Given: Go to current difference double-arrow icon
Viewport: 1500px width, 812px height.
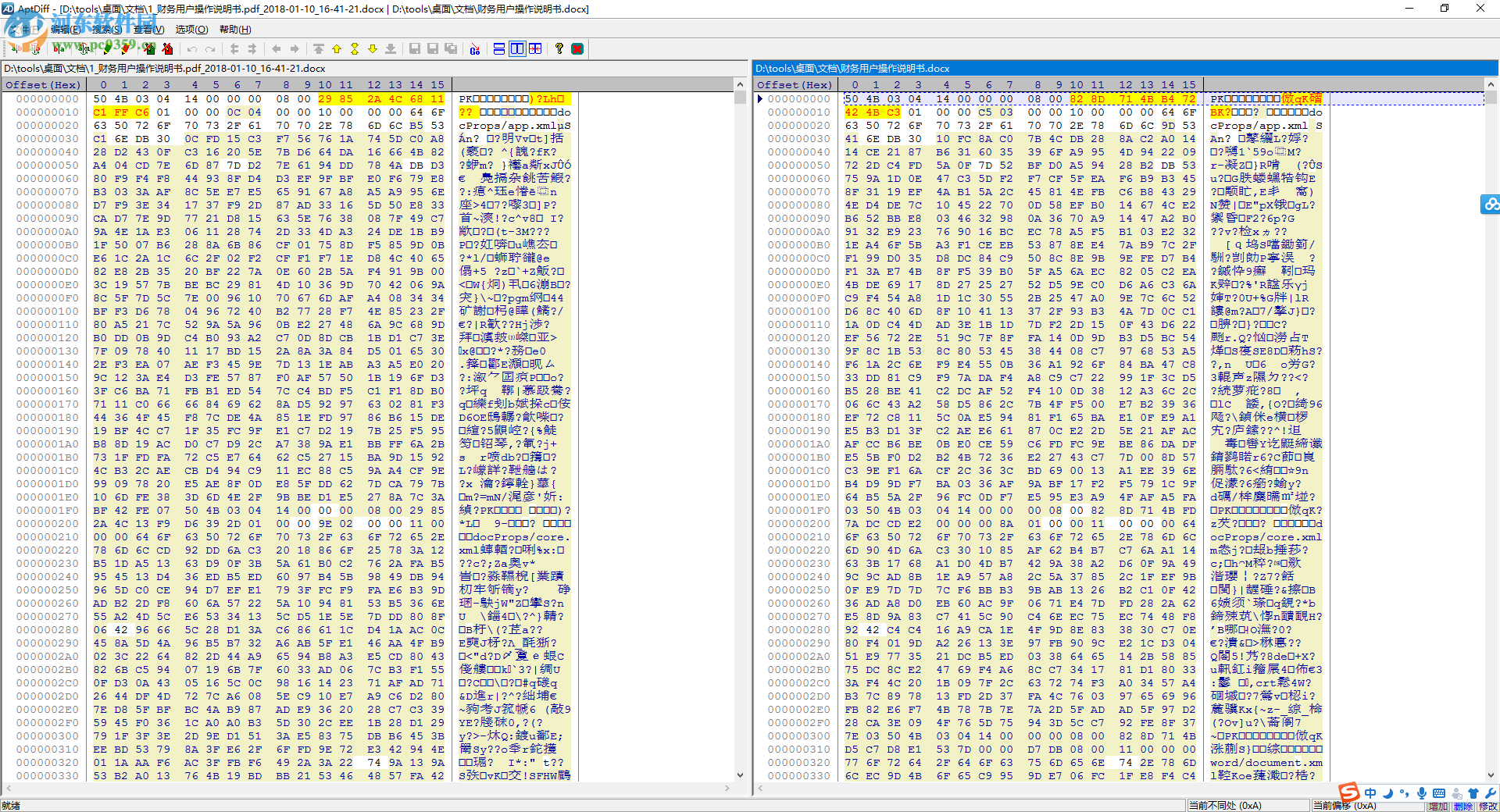Looking at the screenshot, I should click(x=355, y=49).
